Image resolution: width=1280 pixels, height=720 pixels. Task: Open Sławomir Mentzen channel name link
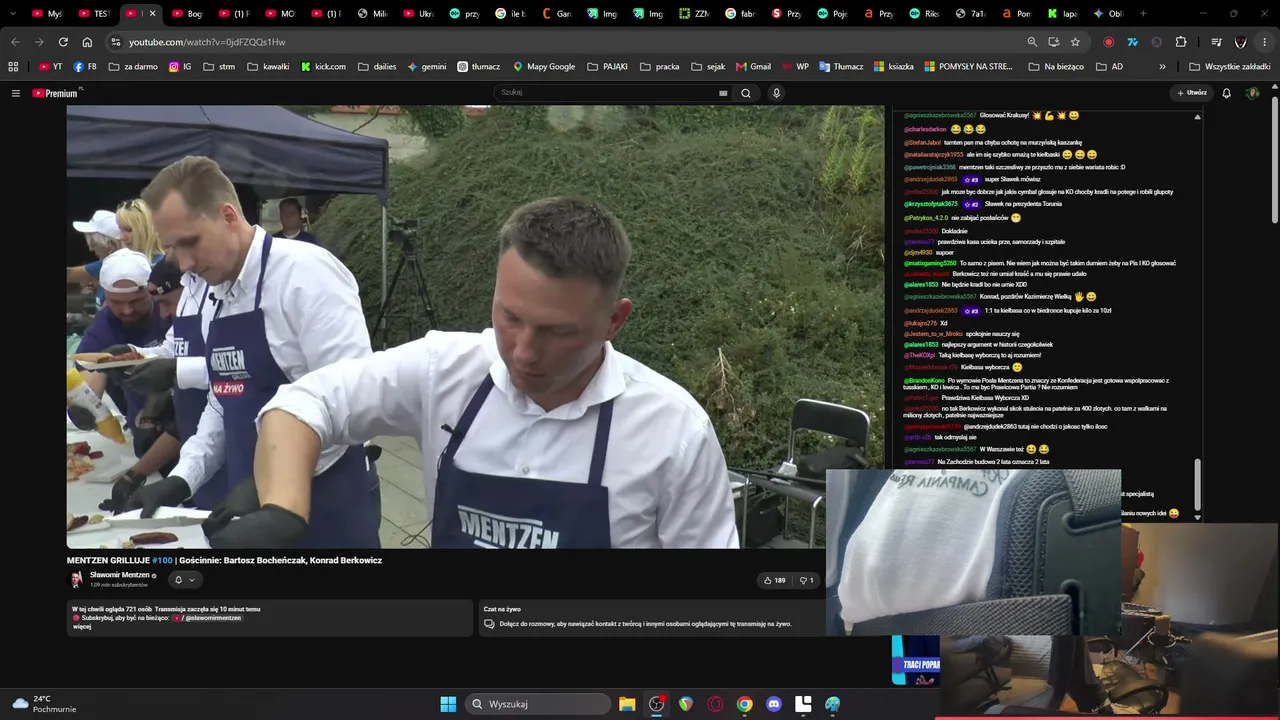(120, 575)
